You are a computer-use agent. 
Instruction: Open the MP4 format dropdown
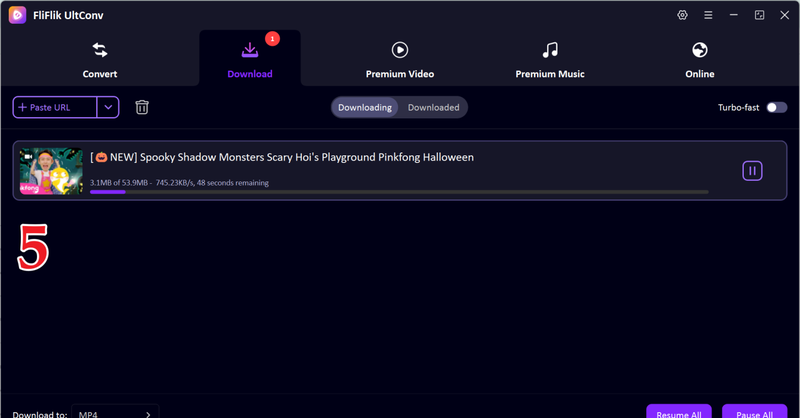pos(115,412)
